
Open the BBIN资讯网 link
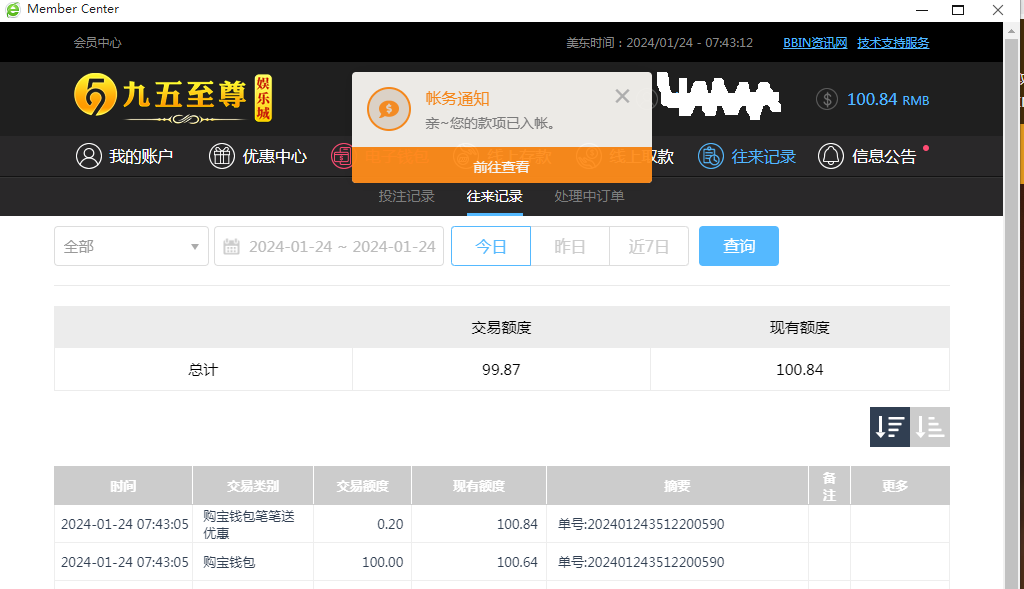point(815,43)
